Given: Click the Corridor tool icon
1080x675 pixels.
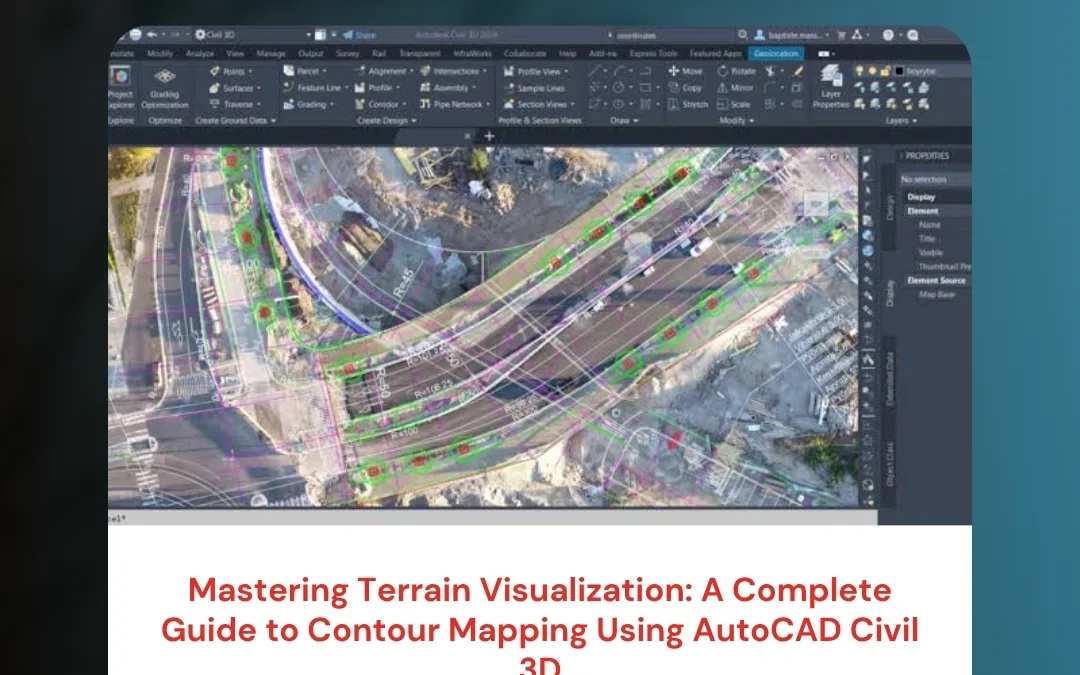Looking at the screenshot, I should (x=360, y=104).
